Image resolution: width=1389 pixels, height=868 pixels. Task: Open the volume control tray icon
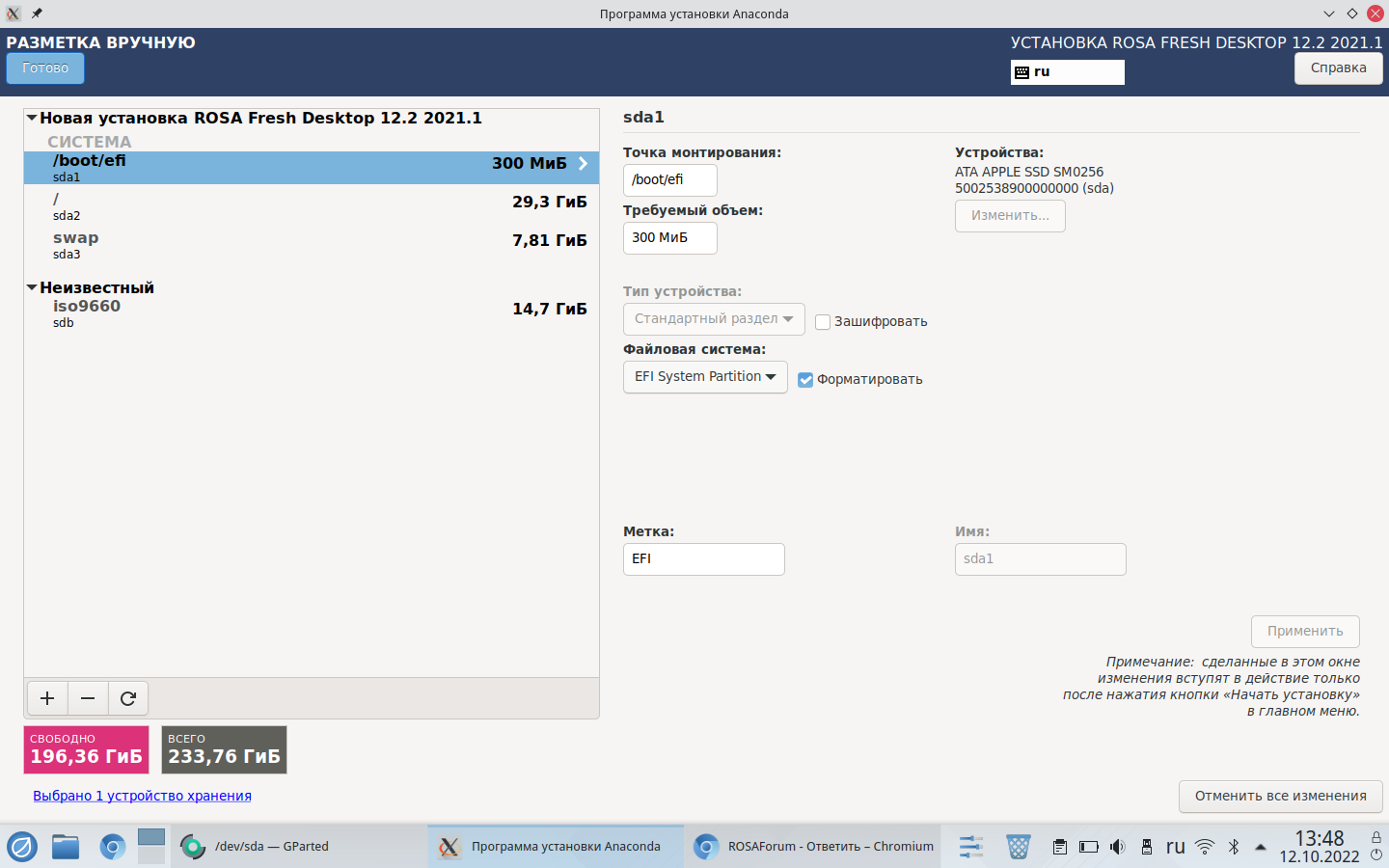pos(1117,847)
